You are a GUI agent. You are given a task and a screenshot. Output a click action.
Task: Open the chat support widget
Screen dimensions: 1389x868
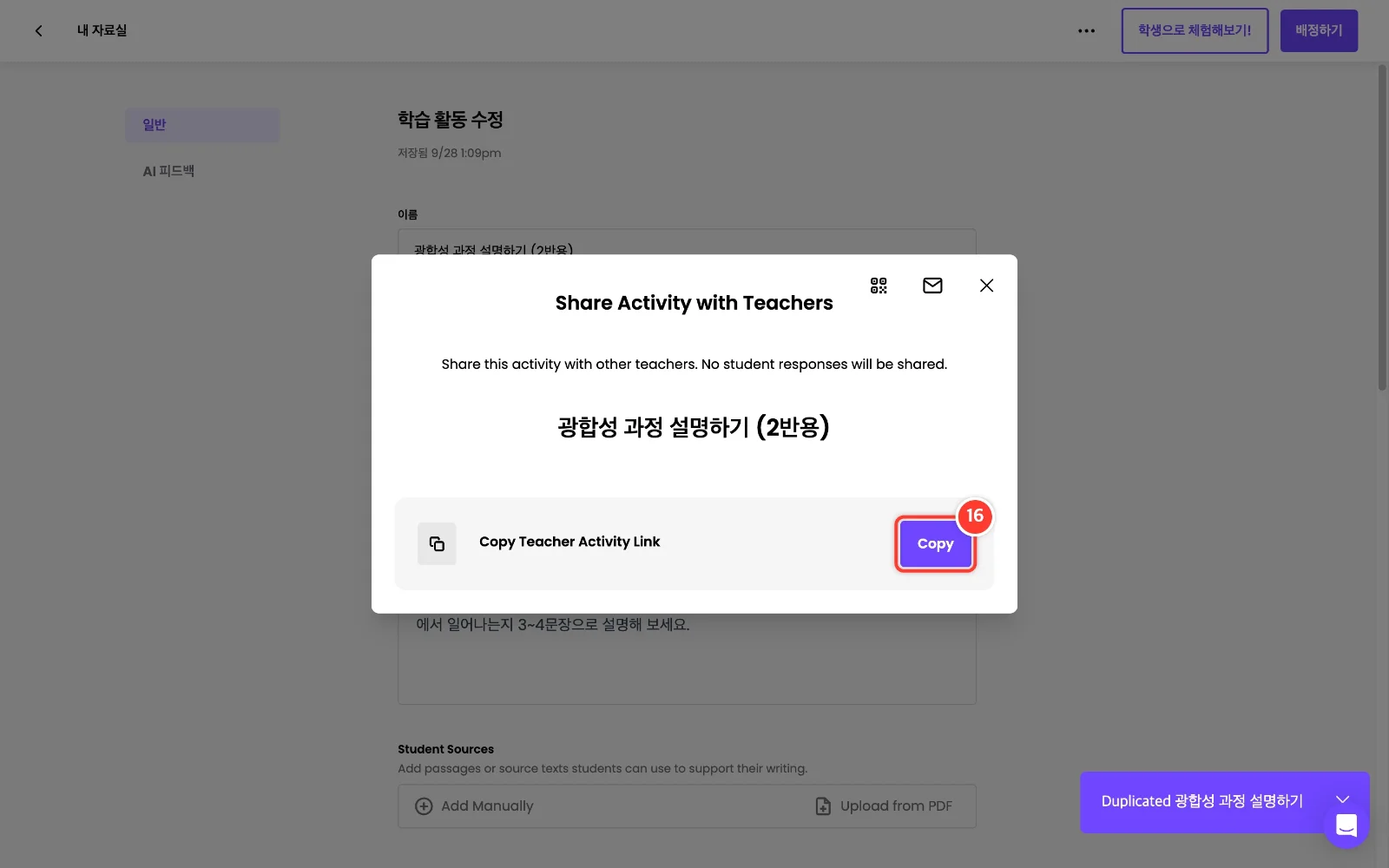(x=1346, y=825)
